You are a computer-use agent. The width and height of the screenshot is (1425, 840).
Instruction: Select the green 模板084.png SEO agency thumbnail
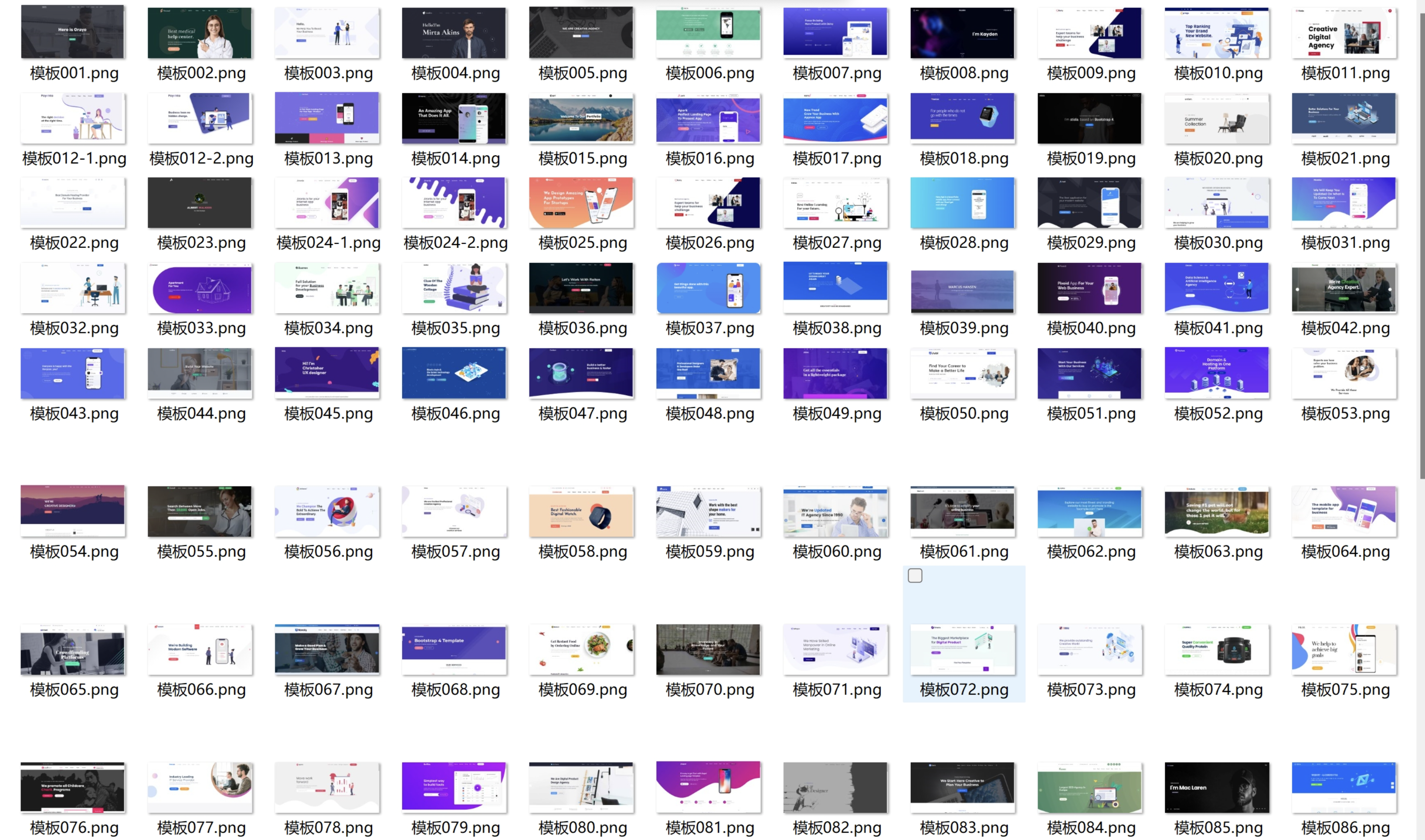[1090, 787]
